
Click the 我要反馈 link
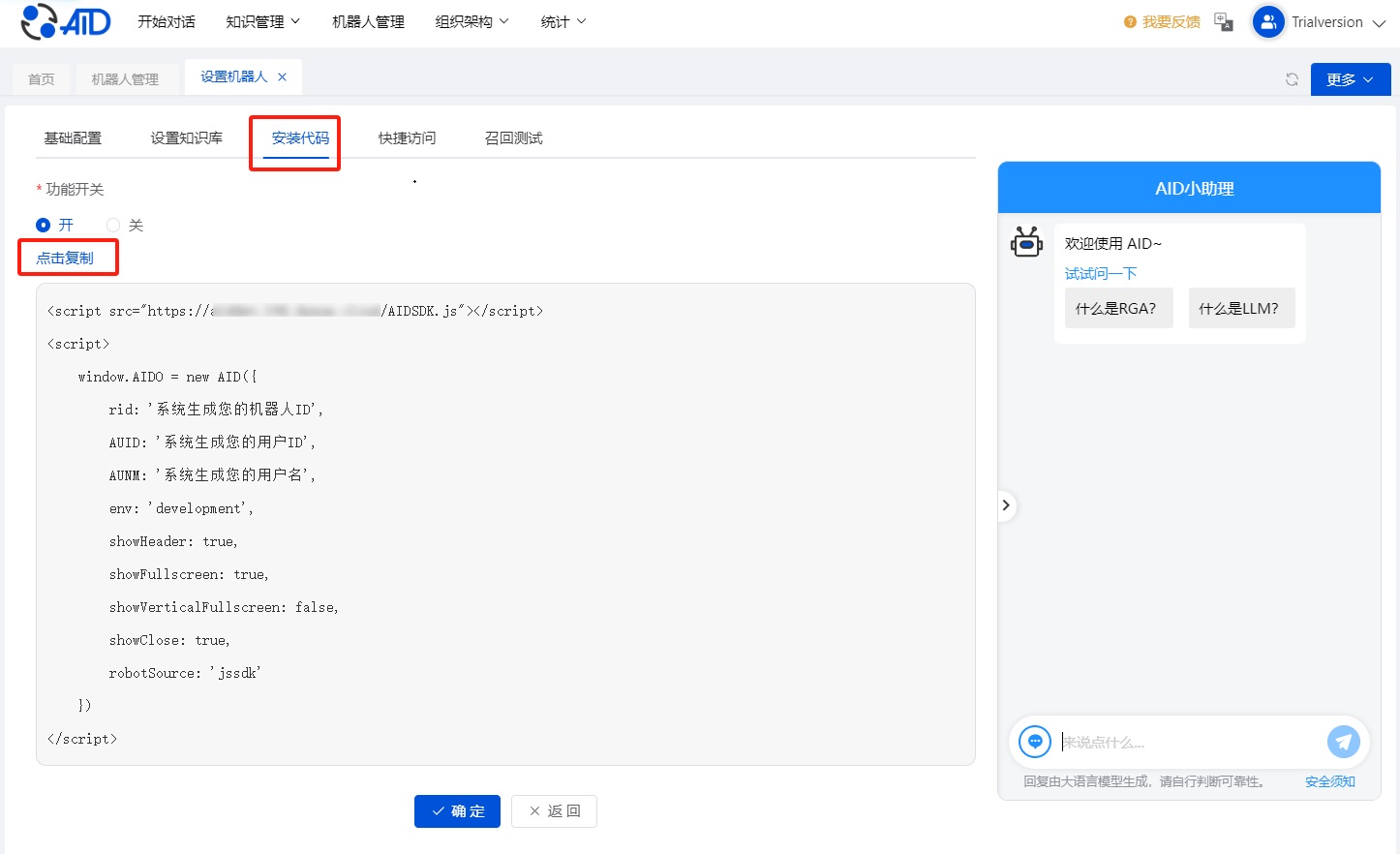1171,22
